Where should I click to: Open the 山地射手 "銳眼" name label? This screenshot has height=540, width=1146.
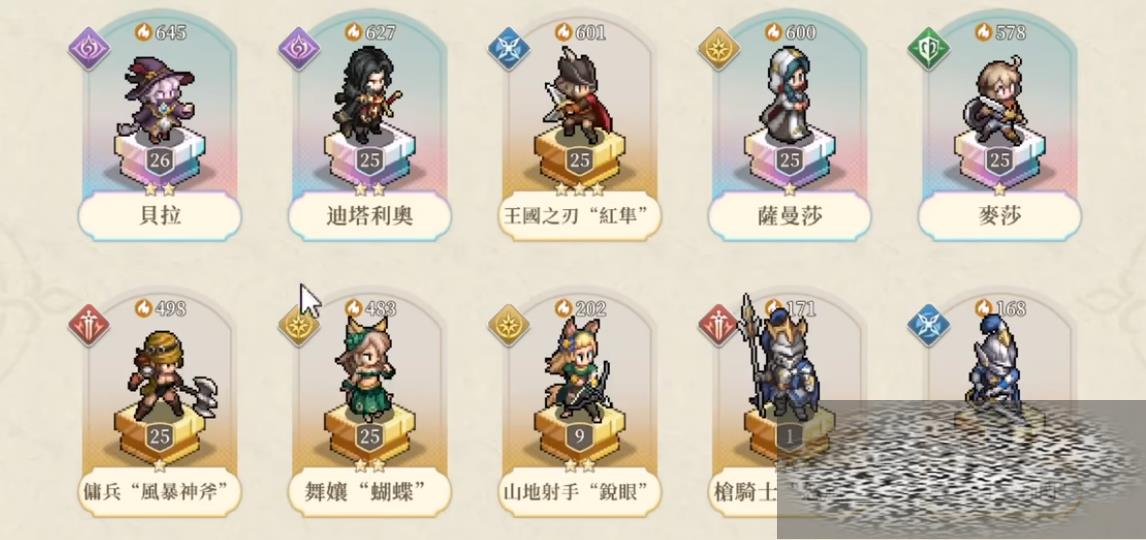[580, 492]
